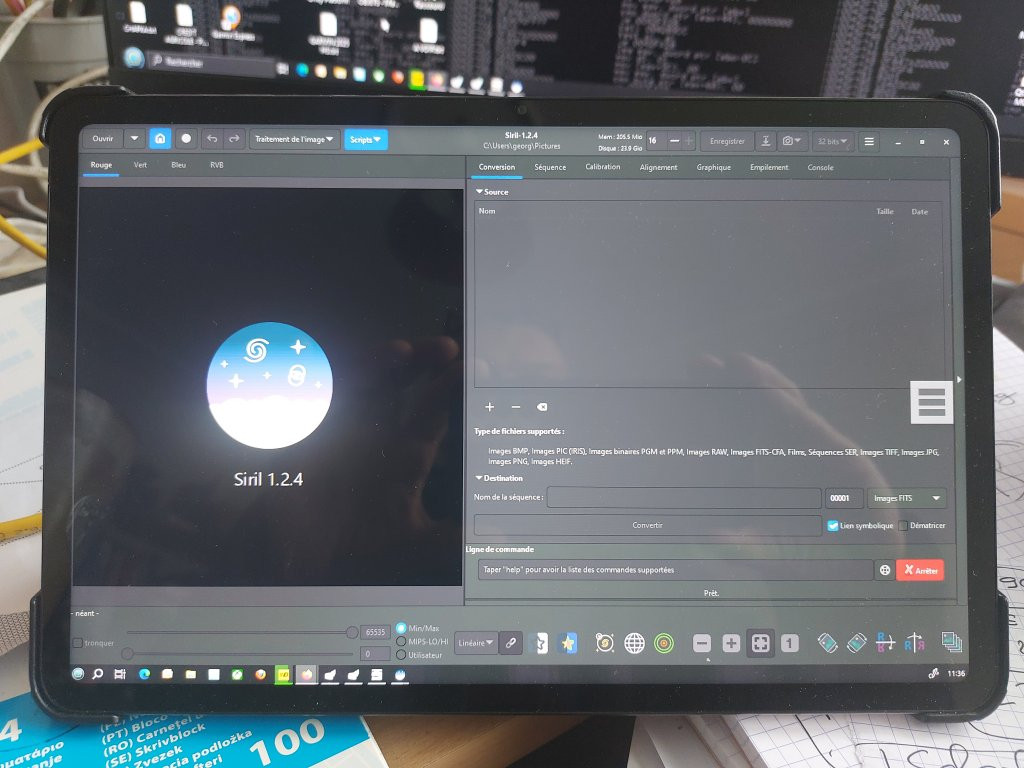Check the Dématricer checkbox
The width and height of the screenshot is (1024, 768).
tap(903, 526)
